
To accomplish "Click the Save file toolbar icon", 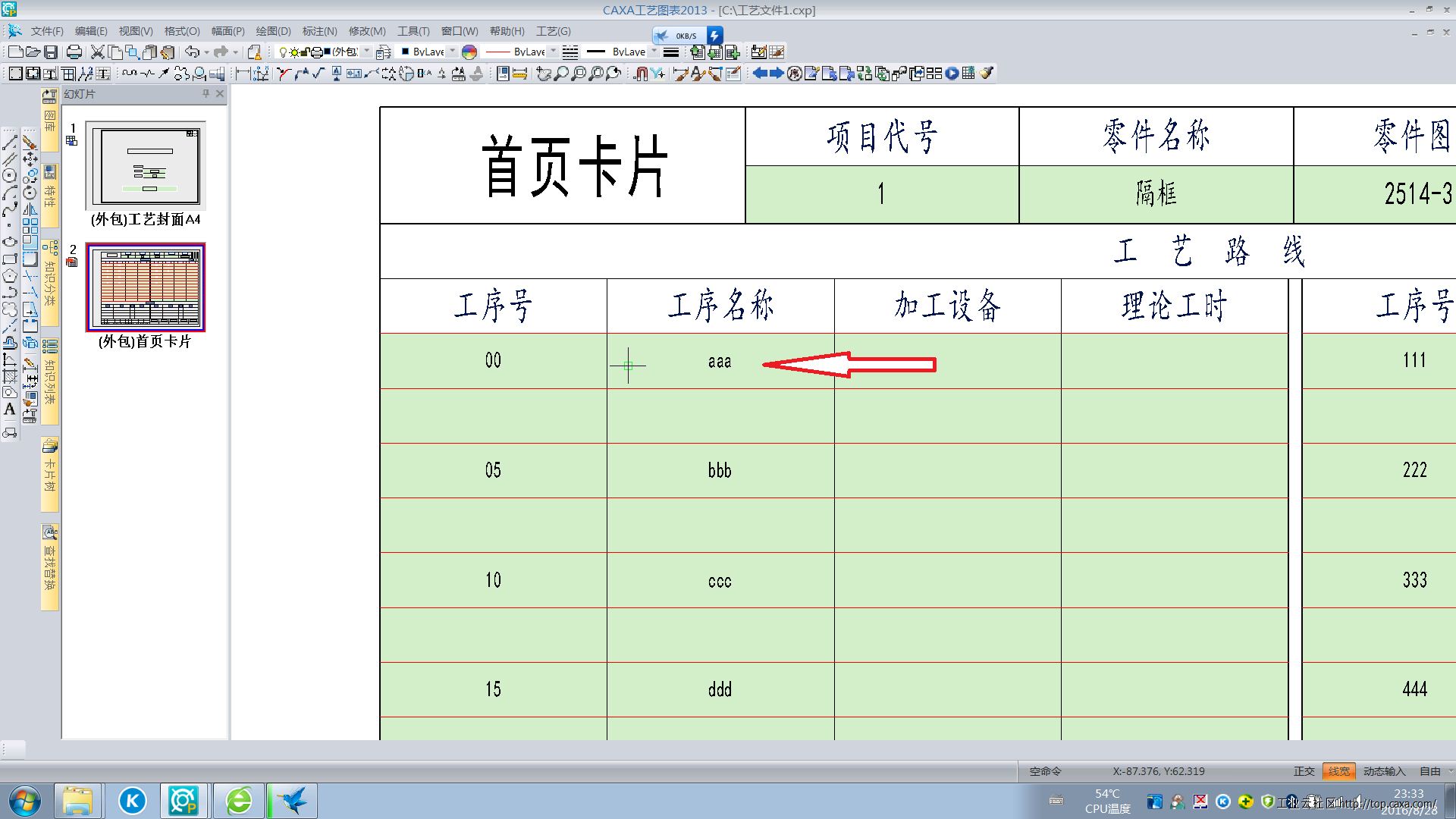I will pyautogui.click(x=51, y=52).
